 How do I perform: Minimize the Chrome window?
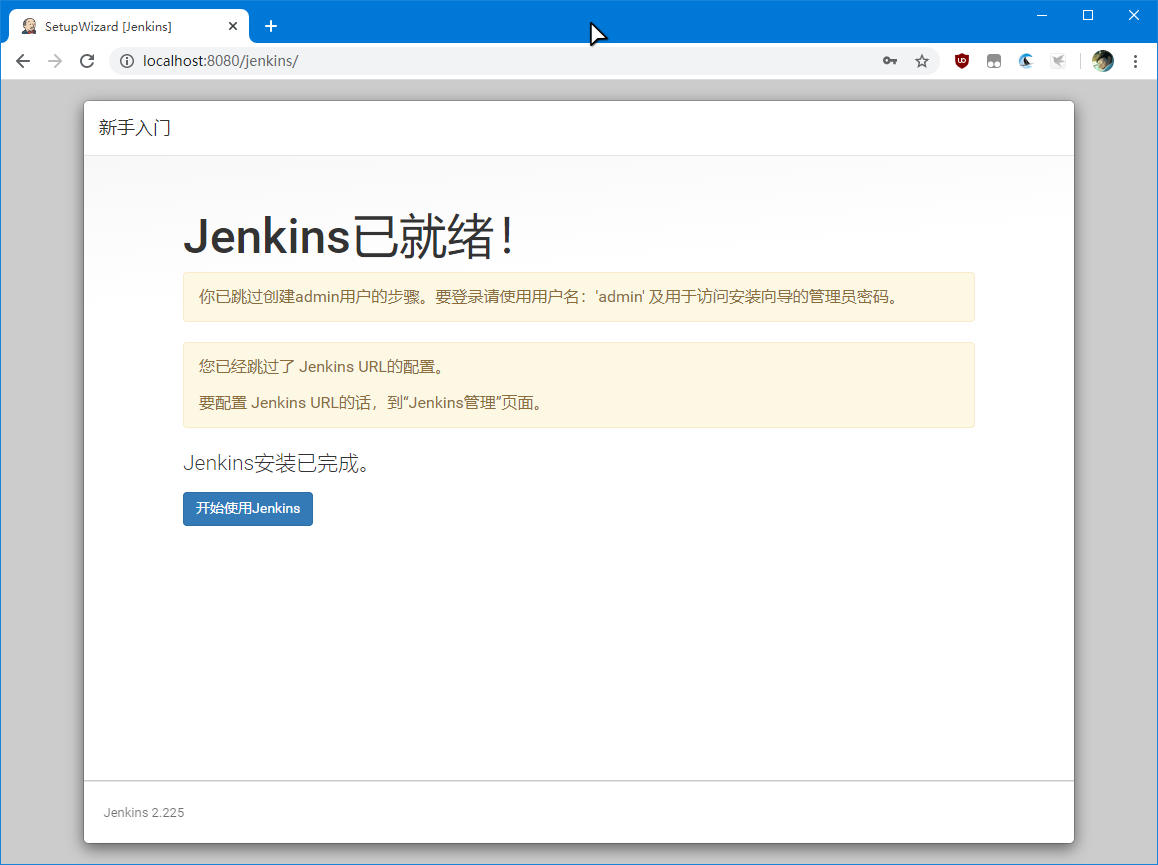[1042, 16]
